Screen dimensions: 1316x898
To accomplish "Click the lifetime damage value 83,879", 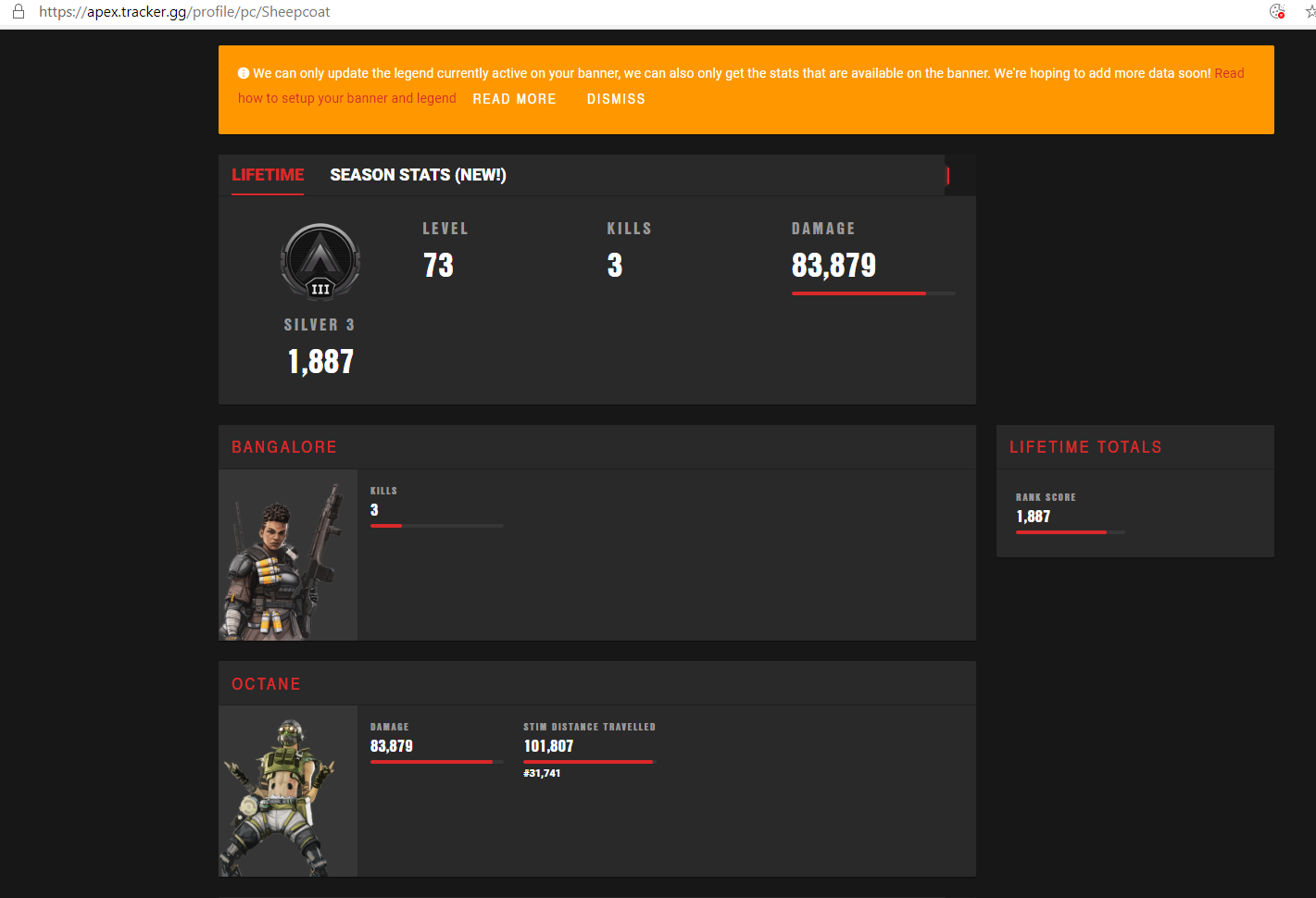I will (x=833, y=266).
